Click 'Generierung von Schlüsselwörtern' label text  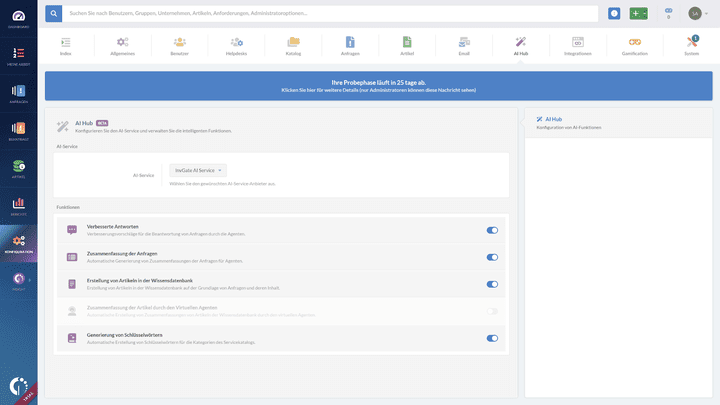point(124,335)
